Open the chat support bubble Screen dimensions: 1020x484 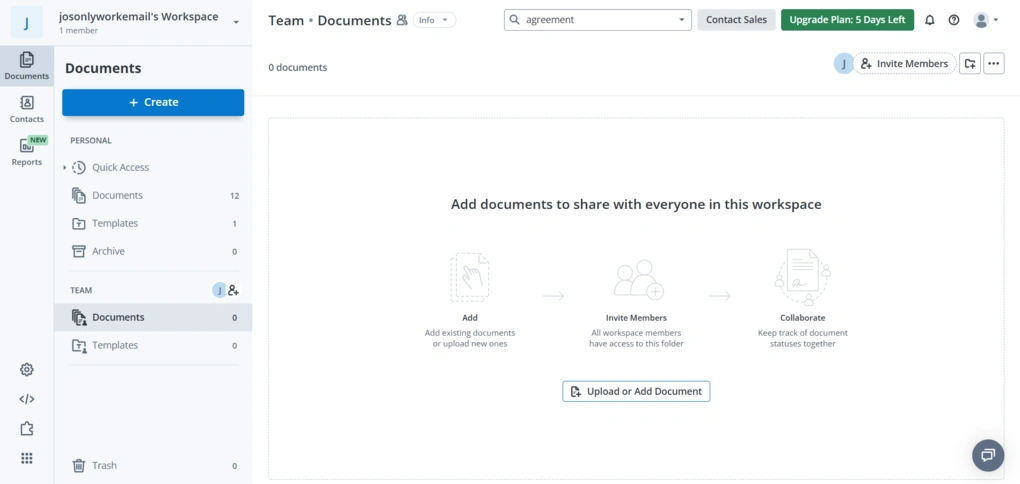coord(987,455)
